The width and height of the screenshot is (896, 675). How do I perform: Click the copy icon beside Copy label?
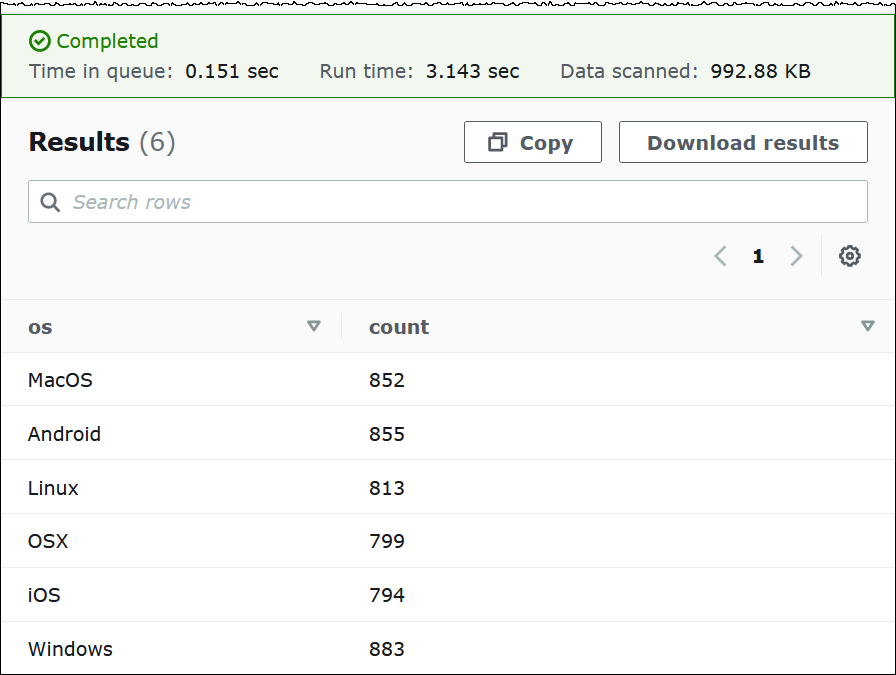tap(497, 142)
